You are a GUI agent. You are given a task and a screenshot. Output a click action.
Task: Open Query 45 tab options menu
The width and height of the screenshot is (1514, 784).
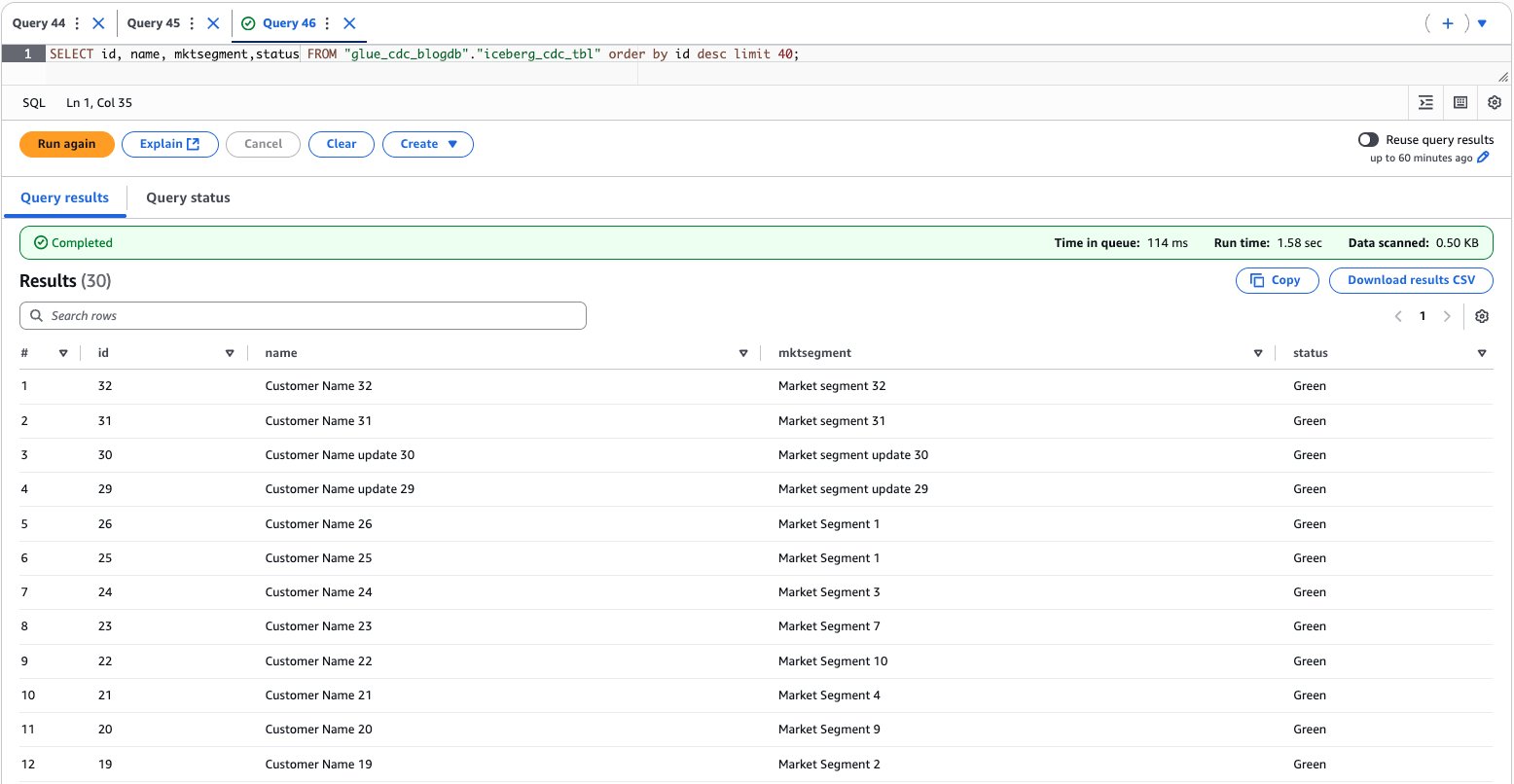click(192, 23)
